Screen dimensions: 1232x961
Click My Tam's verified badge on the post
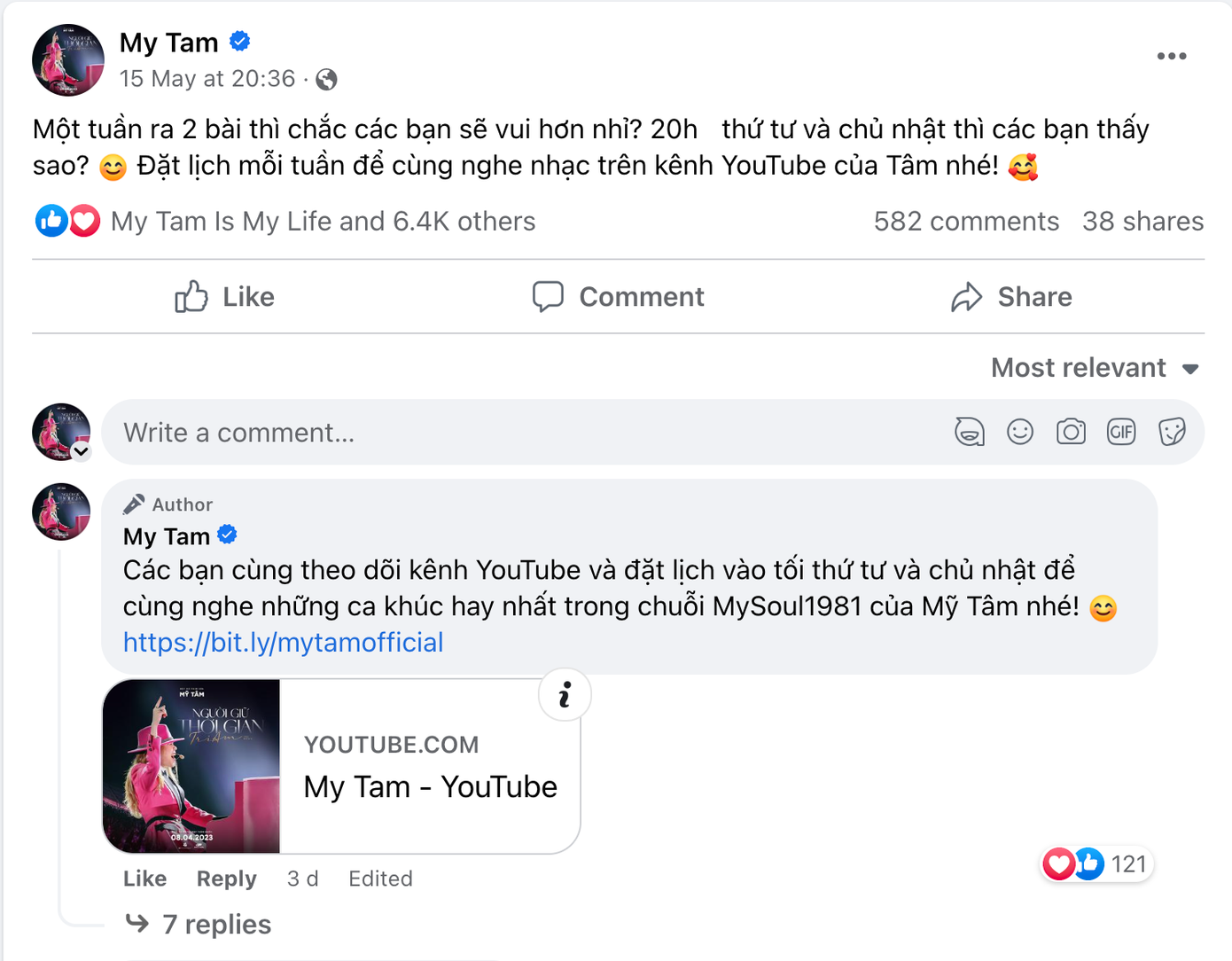(238, 41)
